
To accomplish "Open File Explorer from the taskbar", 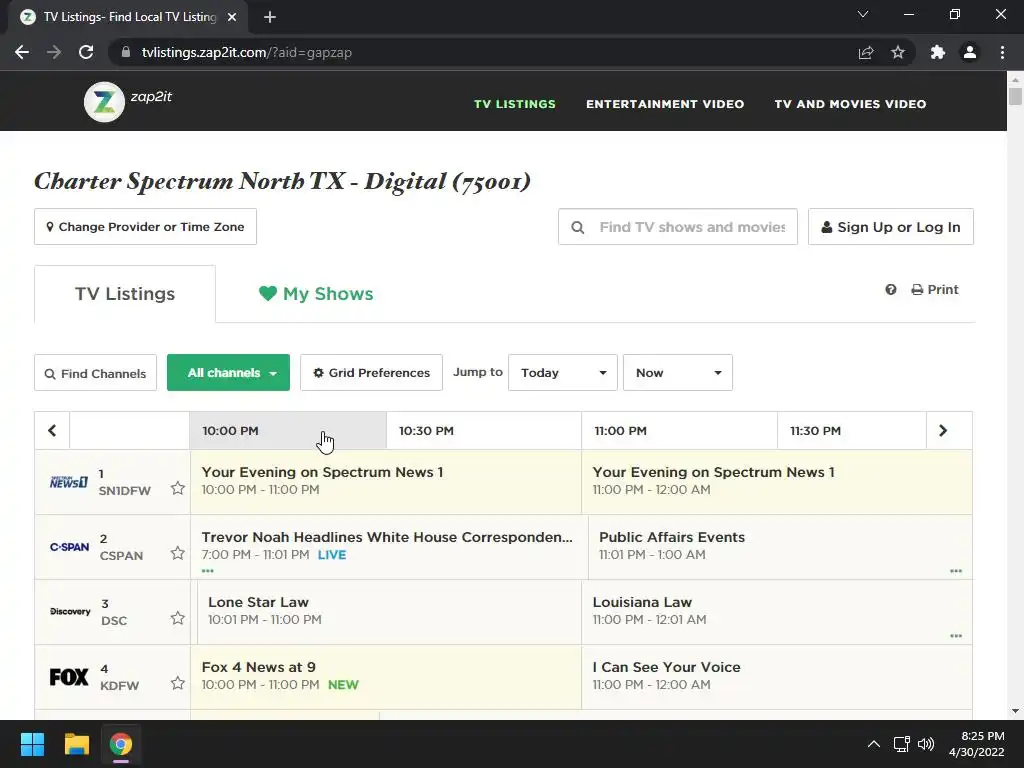I will tap(76, 744).
